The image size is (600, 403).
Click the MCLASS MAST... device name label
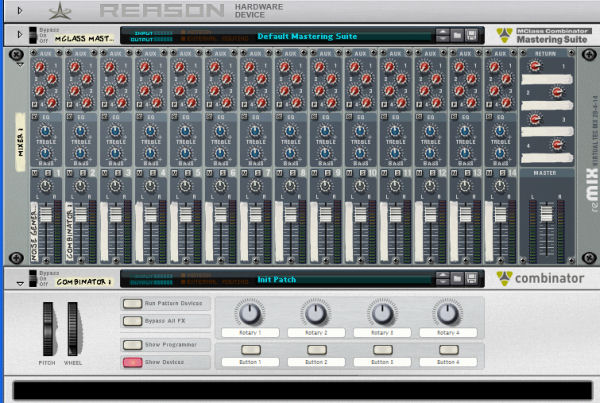tap(84, 38)
